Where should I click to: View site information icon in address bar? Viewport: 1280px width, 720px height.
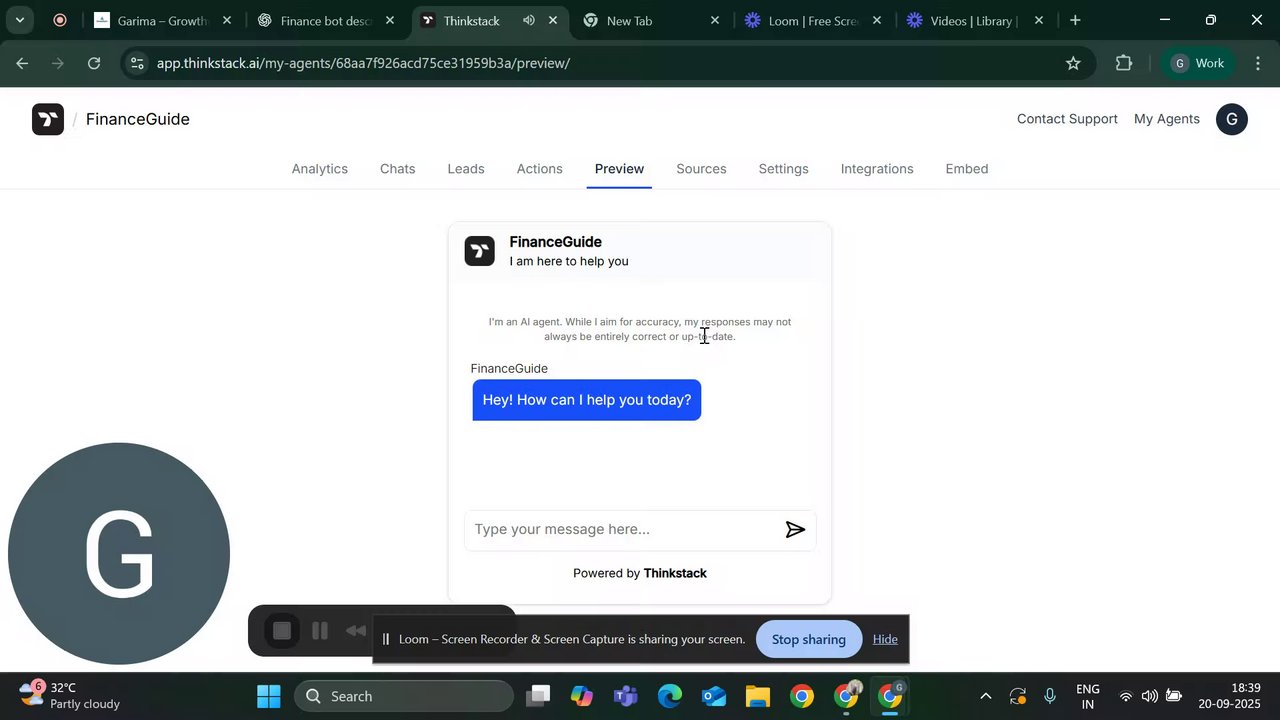pyautogui.click(x=138, y=63)
